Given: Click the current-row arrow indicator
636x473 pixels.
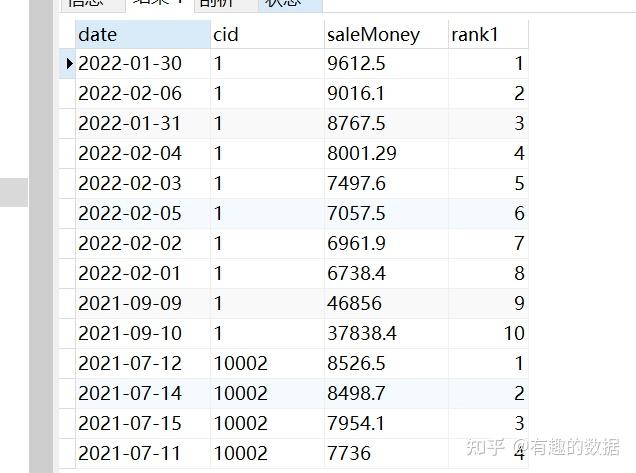Looking at the screenshot, I should (69, 63).
